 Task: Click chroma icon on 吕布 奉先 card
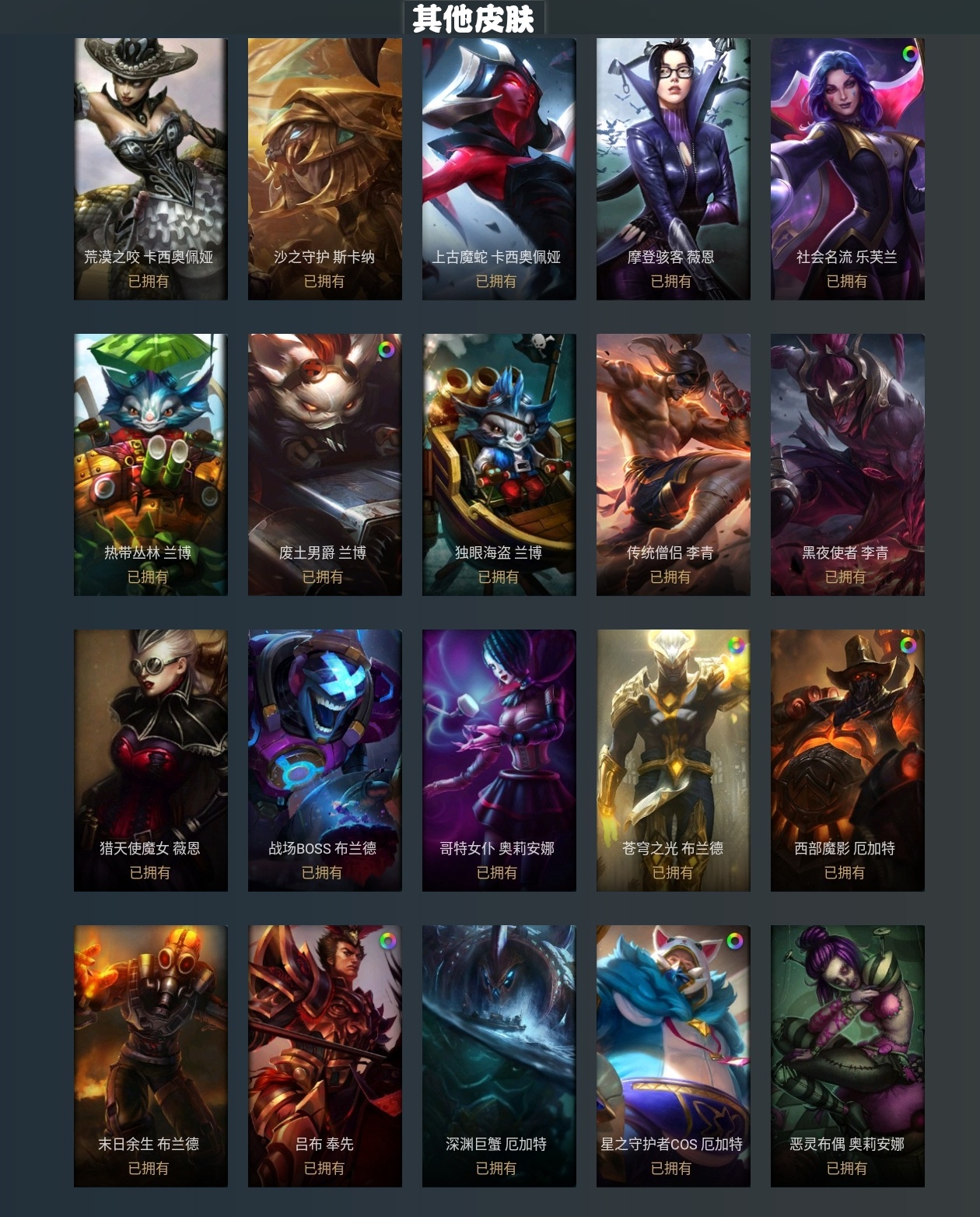(x=387, y=941)
